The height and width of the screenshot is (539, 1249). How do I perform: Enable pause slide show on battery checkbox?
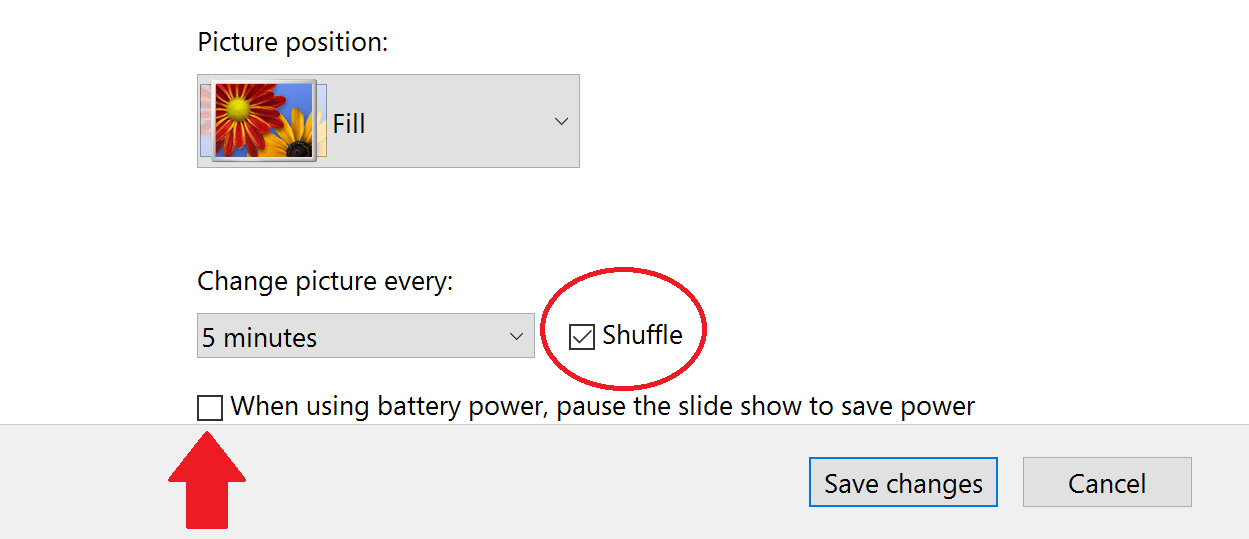point(210,408)
